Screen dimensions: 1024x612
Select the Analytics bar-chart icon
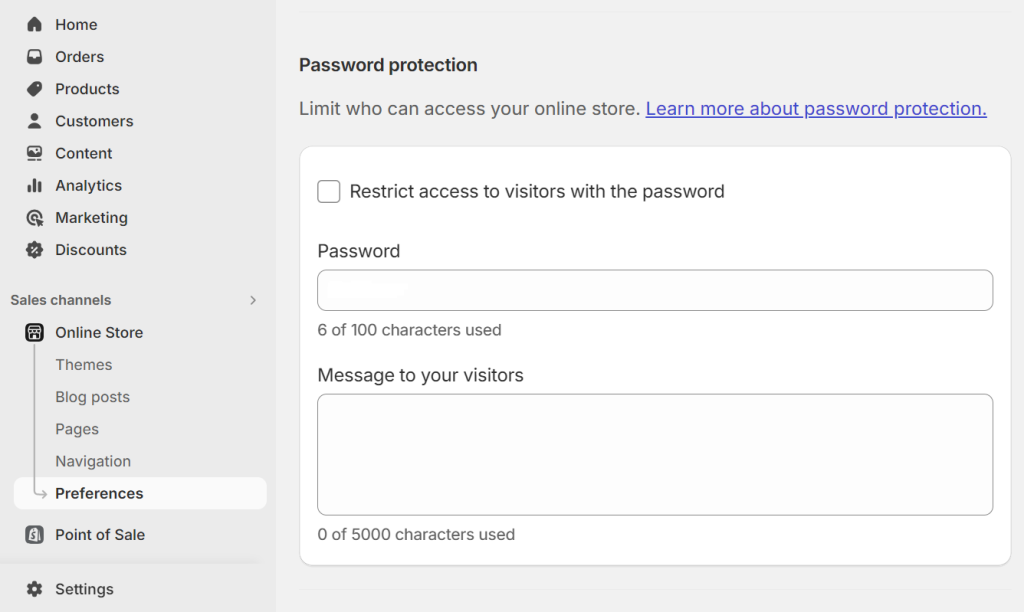point(33,185)
